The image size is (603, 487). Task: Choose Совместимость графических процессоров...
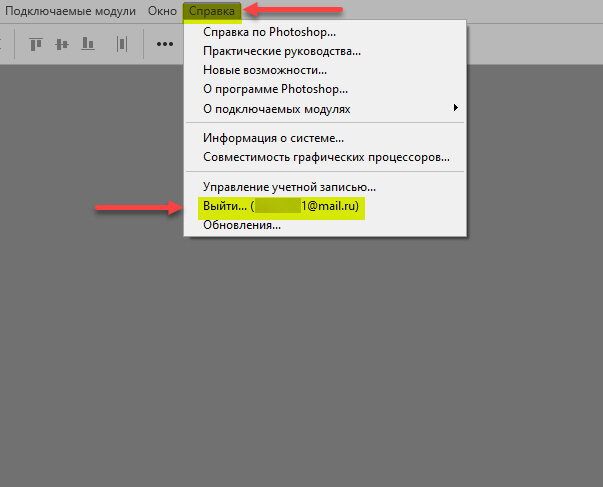[x=325, y=157]
